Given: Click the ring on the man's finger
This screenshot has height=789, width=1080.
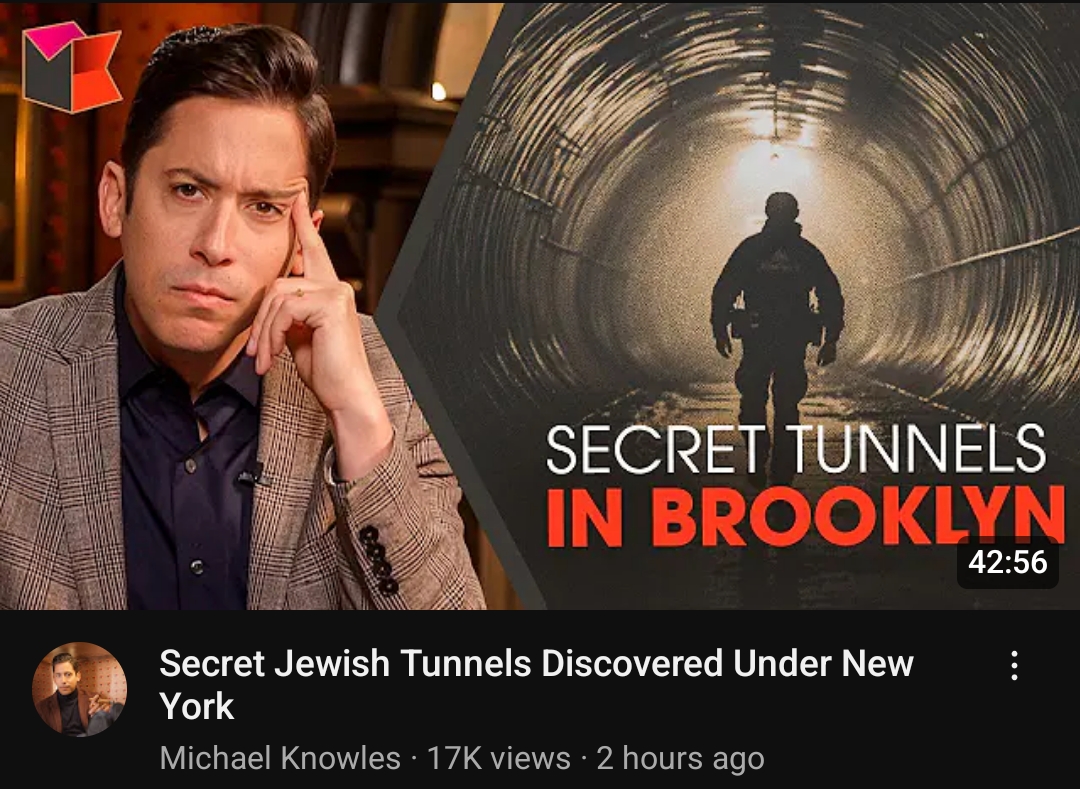Looking at the screenshot, I should [x=298, y=293].
